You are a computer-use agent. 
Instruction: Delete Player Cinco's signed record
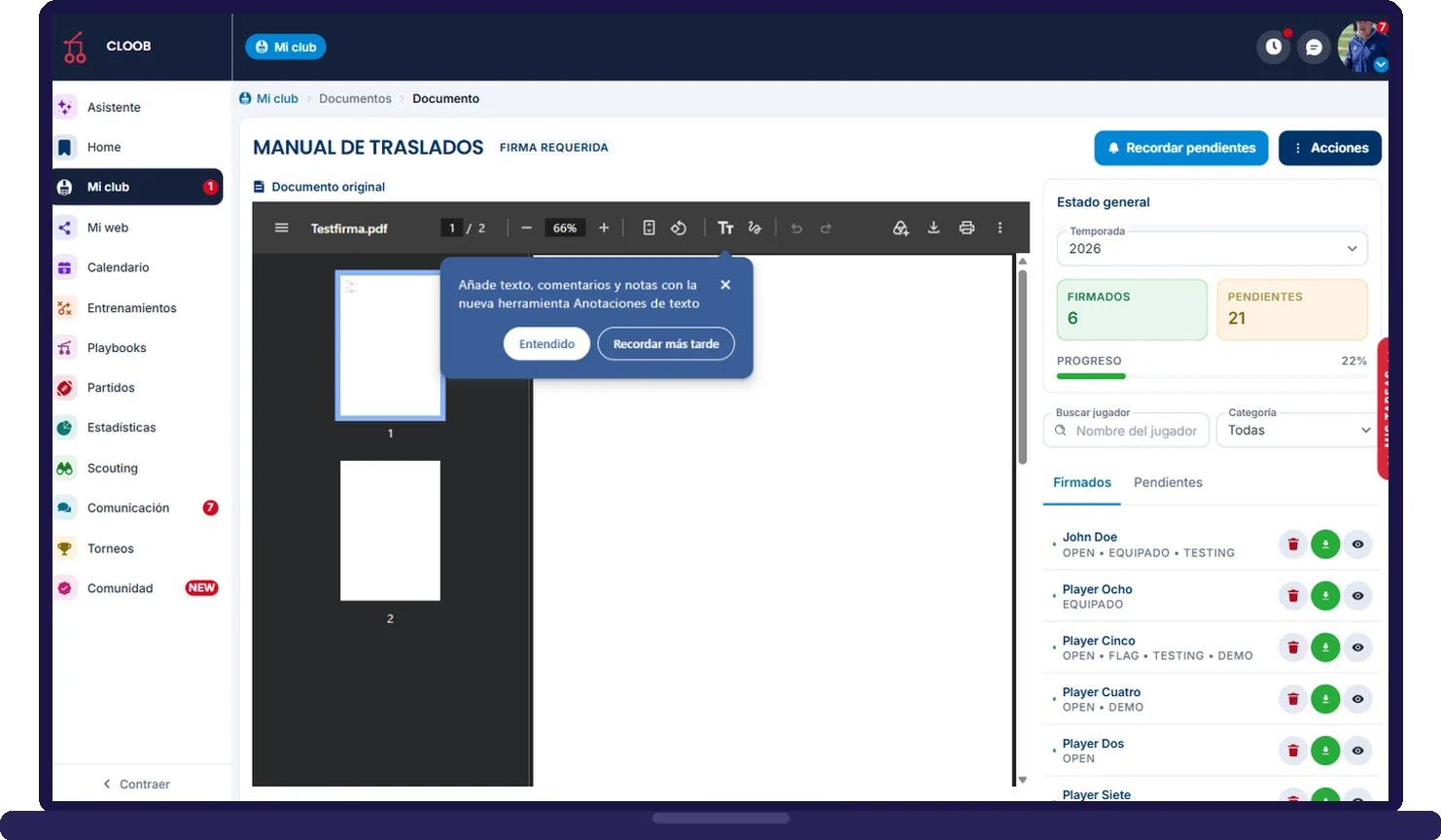click(1293, 647)
